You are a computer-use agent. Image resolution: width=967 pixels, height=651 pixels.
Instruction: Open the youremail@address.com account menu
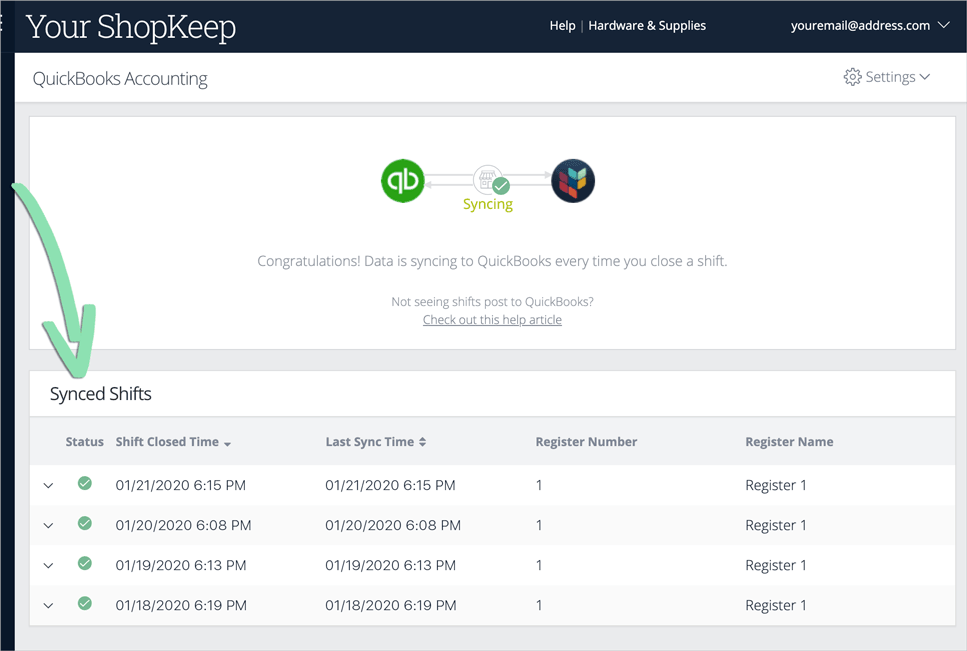(x=870, y=25)
